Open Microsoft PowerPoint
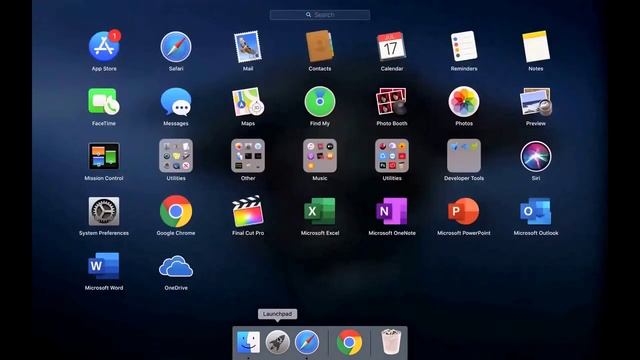The height and width of the screenshot is (360, 640). (x=464, y=211)
